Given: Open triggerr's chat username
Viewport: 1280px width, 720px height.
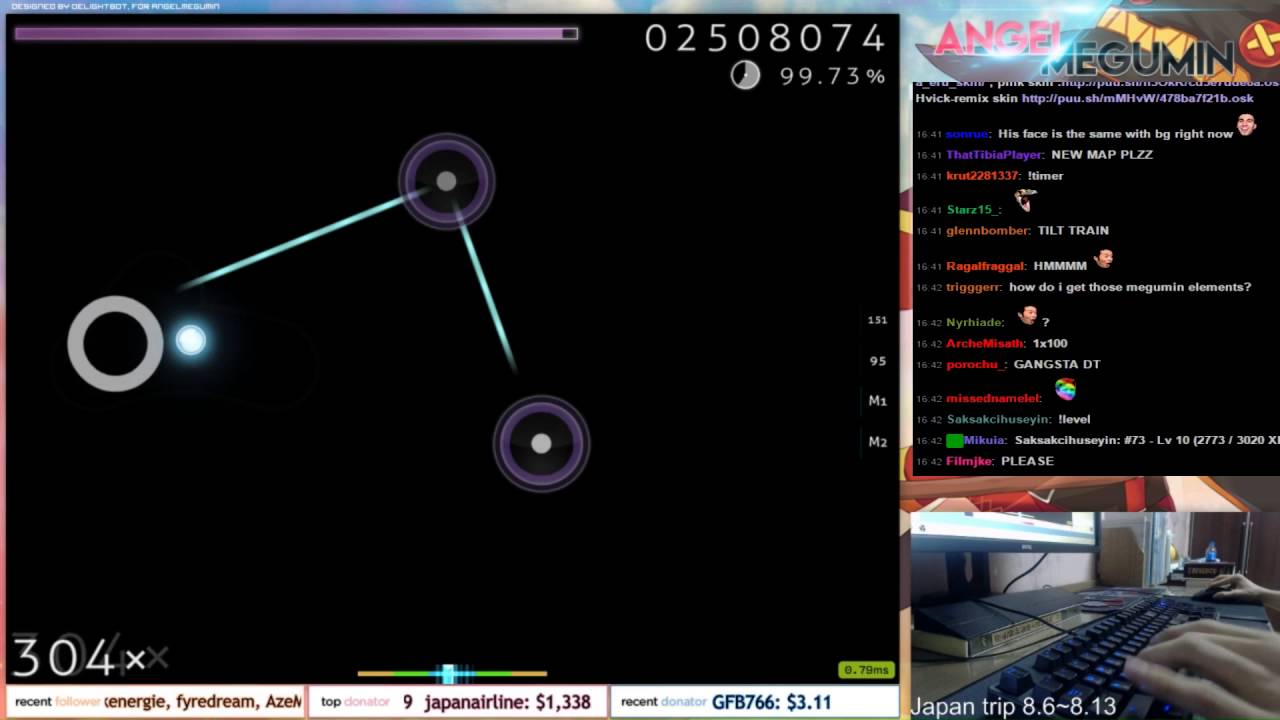Looking at the screenshot, I should pos(973,287).
